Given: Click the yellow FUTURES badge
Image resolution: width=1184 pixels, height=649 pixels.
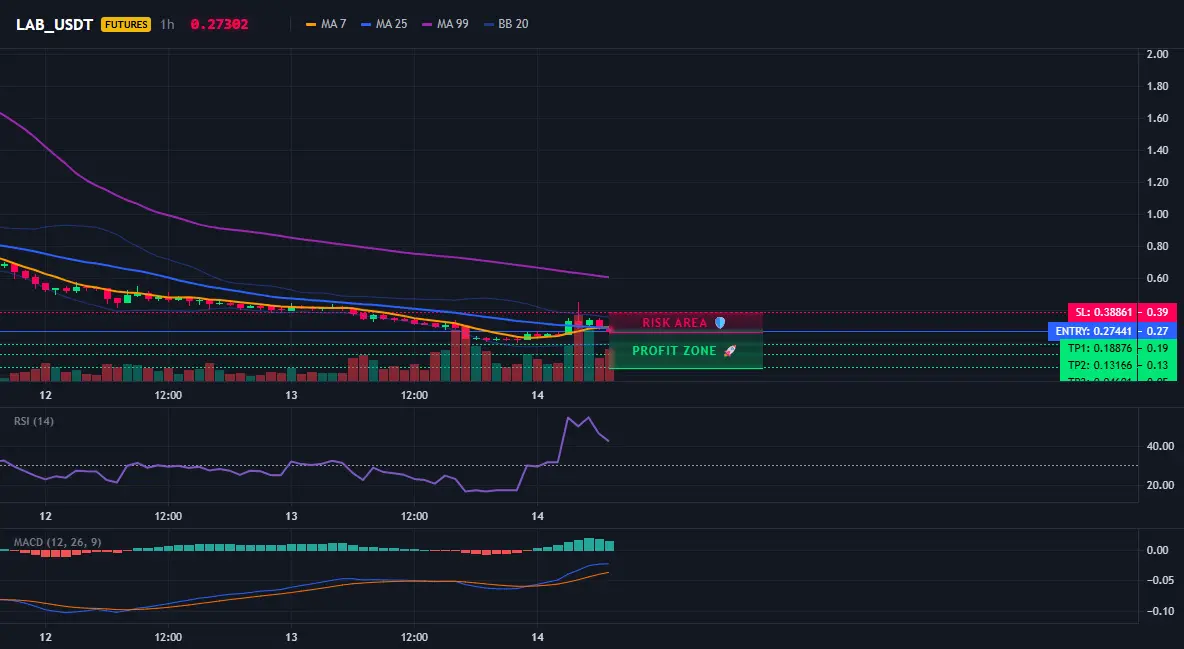Looking at the screenshot, I should pos(126,24).
